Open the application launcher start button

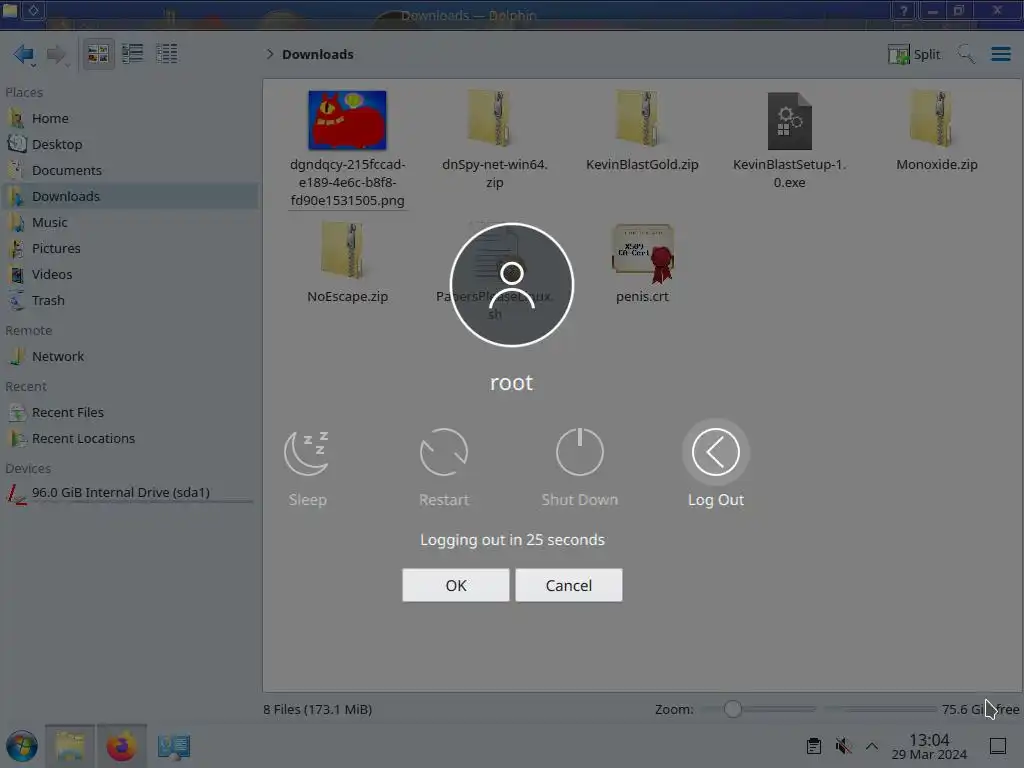(22, 746)
